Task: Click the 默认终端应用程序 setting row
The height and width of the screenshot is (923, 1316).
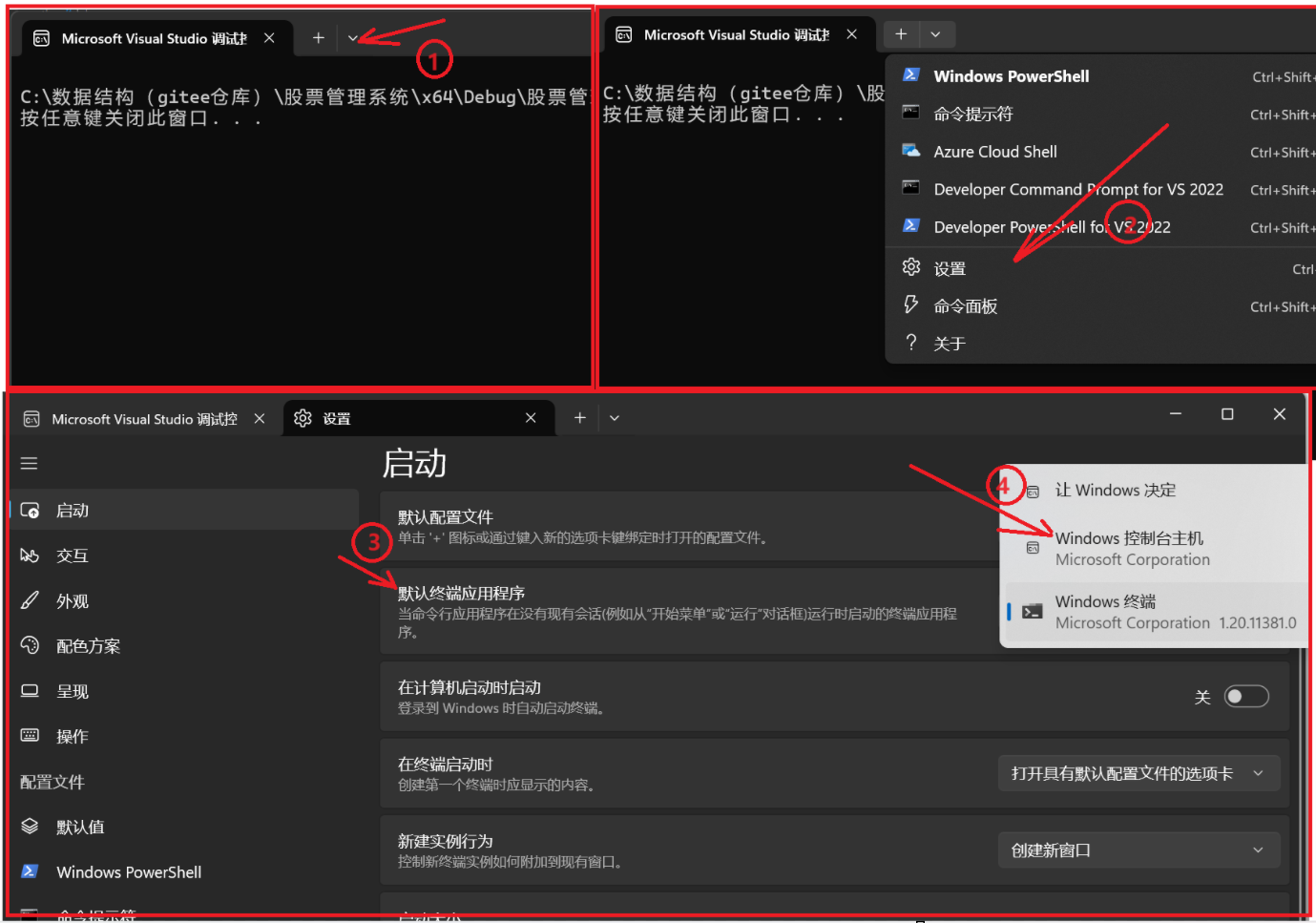Action: tap(688, 612)
